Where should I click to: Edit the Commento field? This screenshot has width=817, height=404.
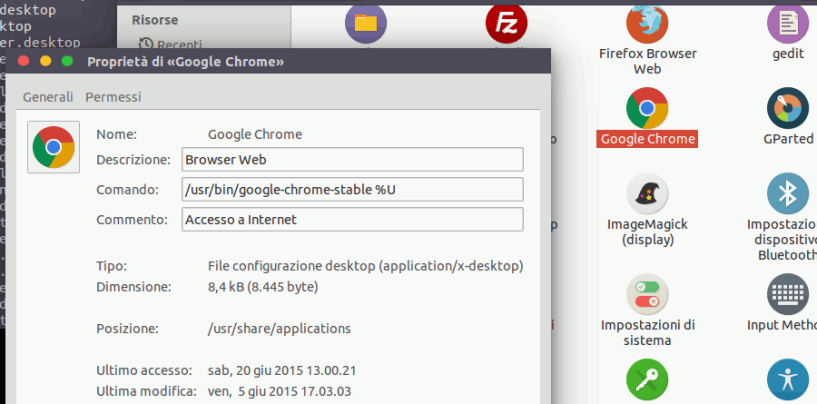point(352,219)
